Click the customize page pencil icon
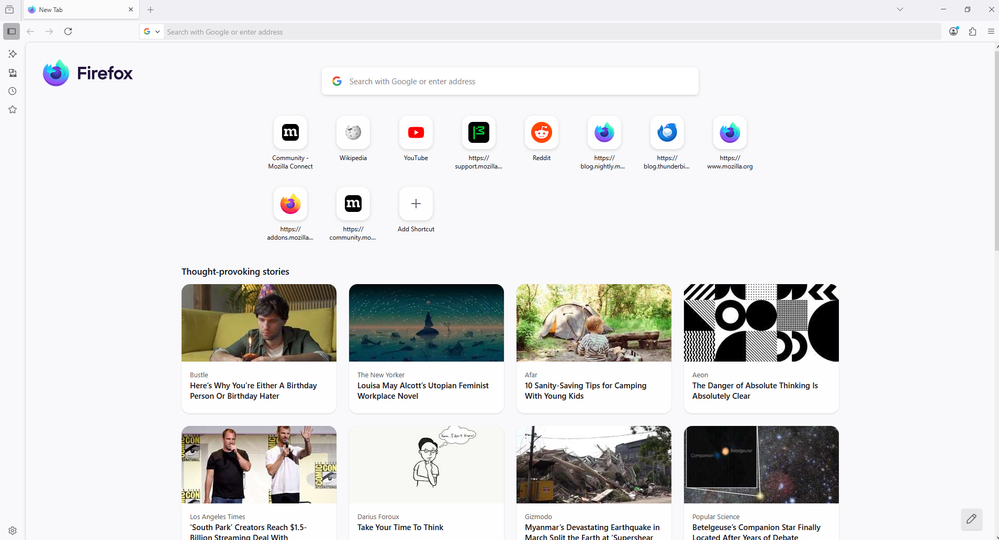 970,519
